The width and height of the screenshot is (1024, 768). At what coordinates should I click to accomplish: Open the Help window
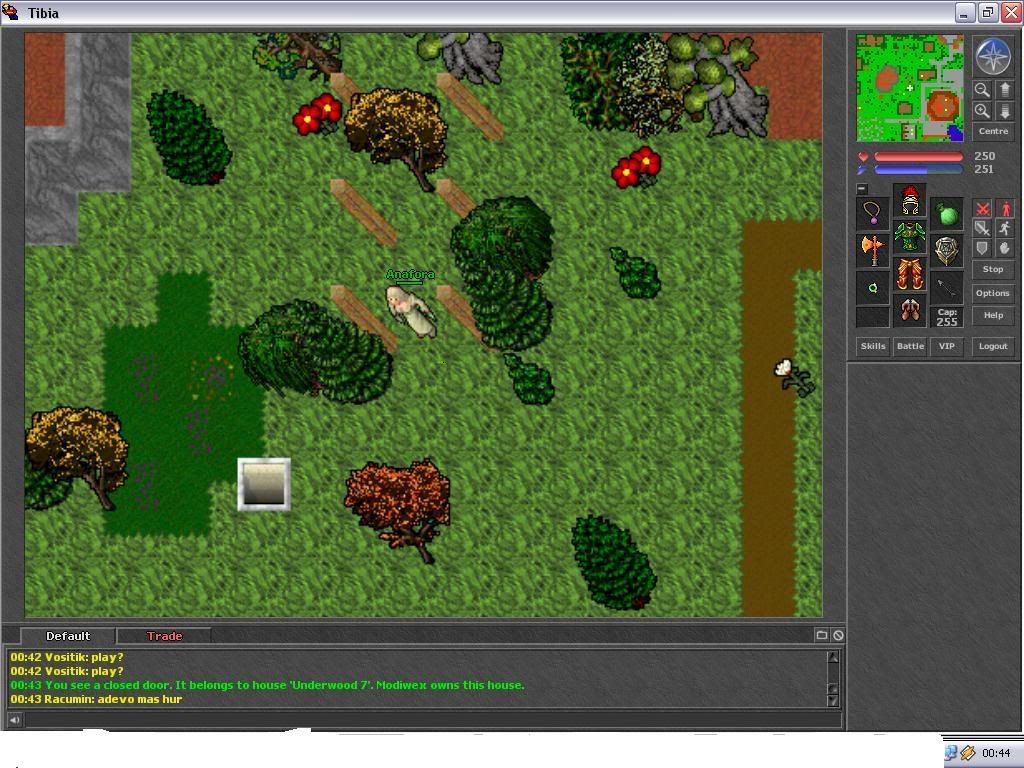pyautogui.click(x=993, y=315)
